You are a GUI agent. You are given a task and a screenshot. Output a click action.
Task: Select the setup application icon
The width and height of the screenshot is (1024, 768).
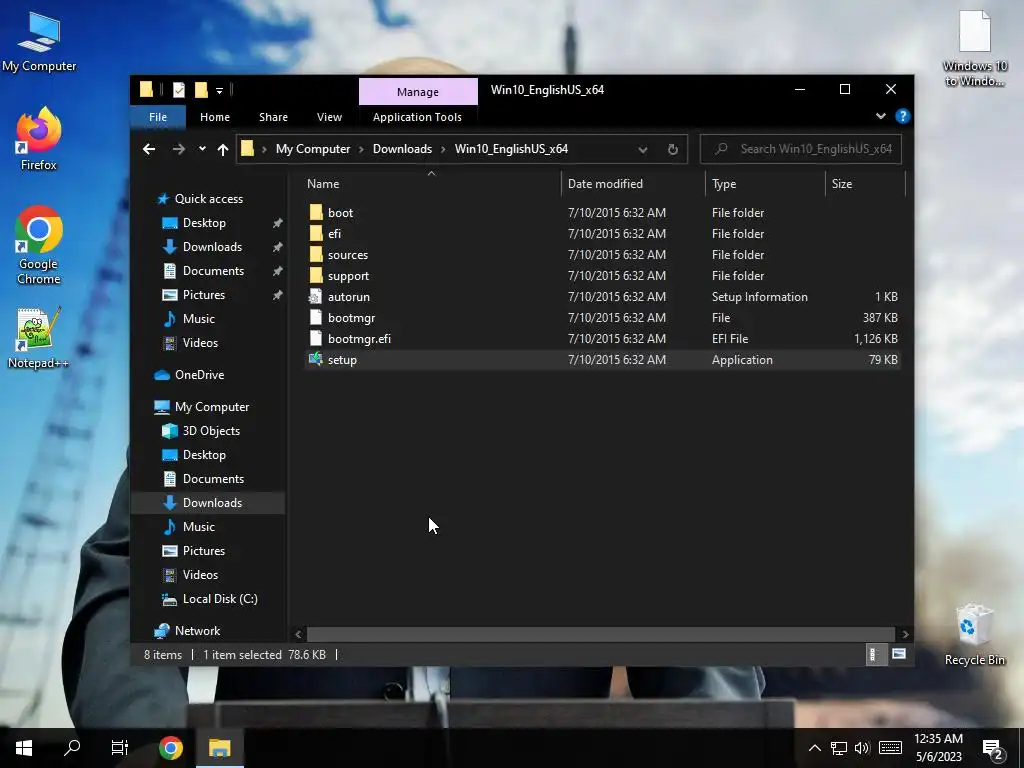(316, 359)
